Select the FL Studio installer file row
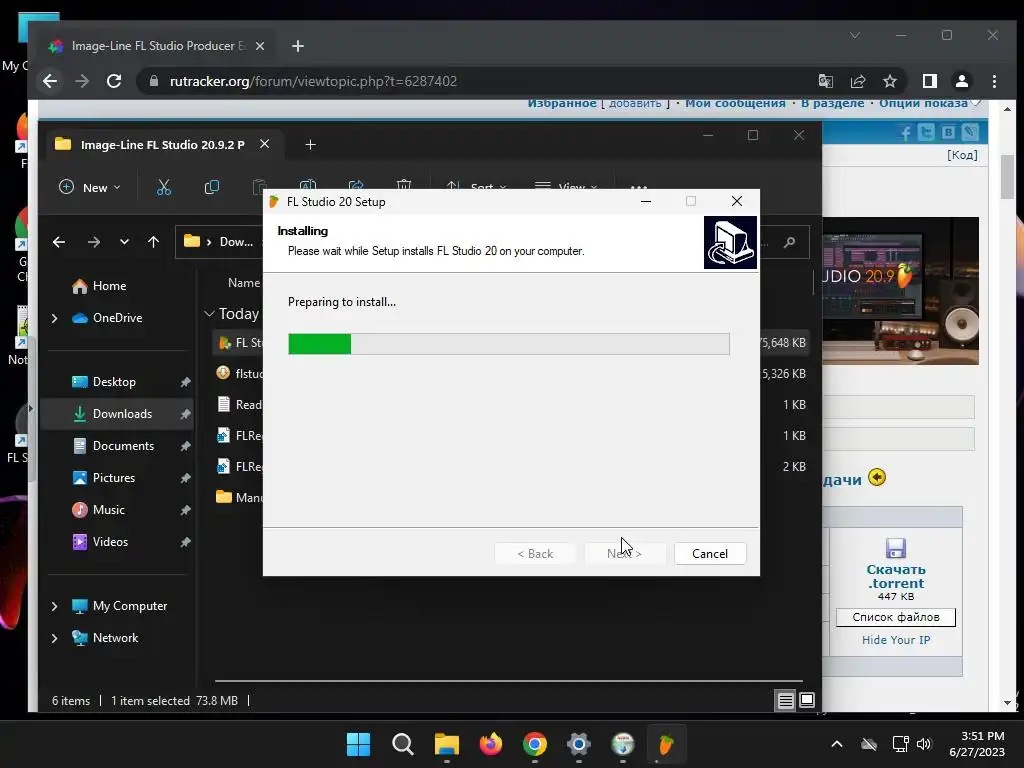This screenshot has height=768, width=1024. (x=511, y=343)
